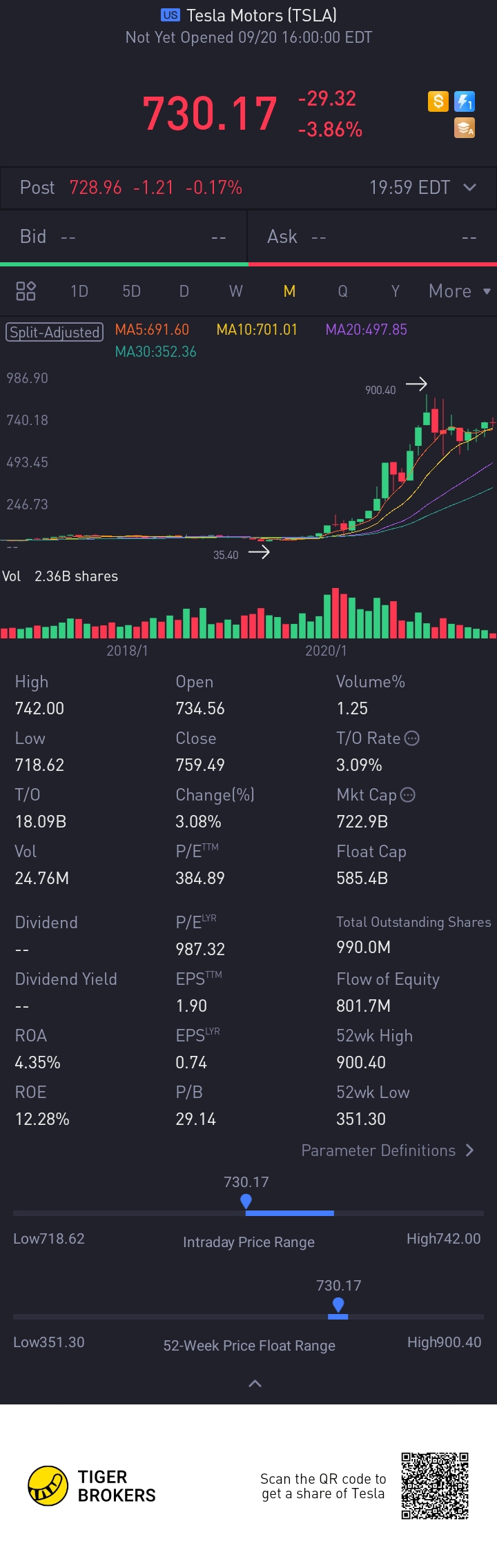Tap the blue lightning bolt icon
The width and height of the screenshot is (497, 1568).
pos(465,101)
